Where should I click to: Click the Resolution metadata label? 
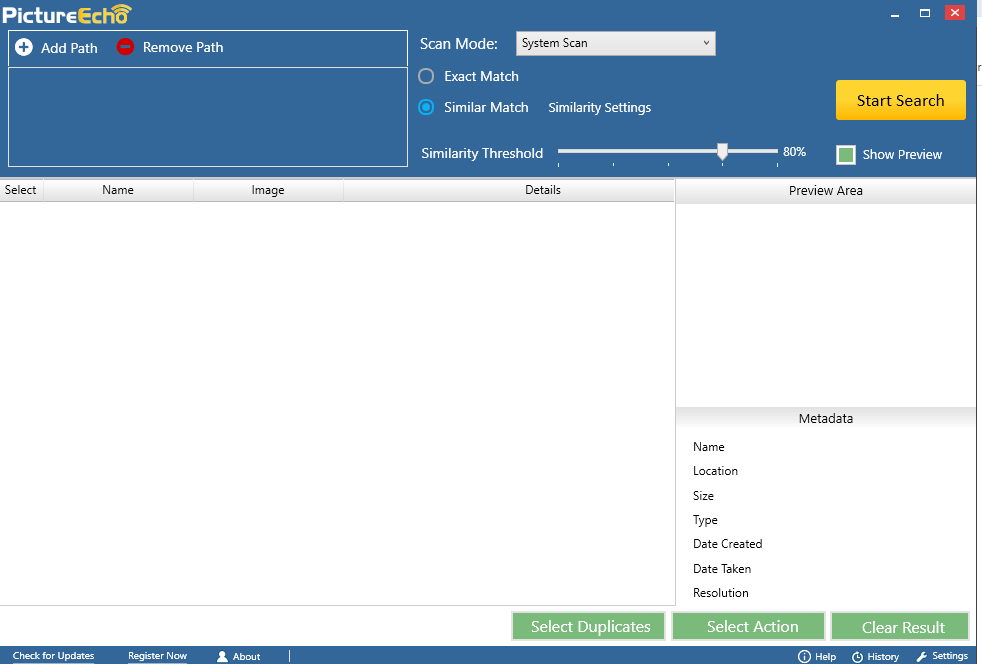pyautogui.click(x=720, y=593)
